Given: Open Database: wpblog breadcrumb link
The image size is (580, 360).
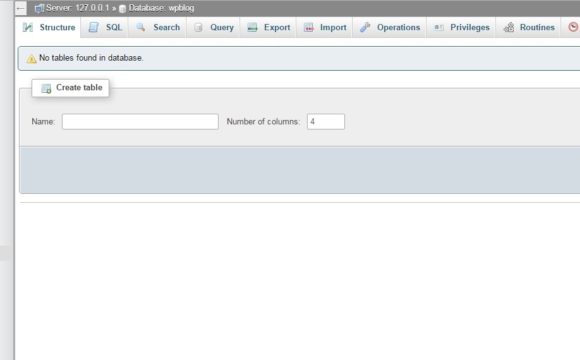Looking at the screenshot, I should tap(161, 8).
